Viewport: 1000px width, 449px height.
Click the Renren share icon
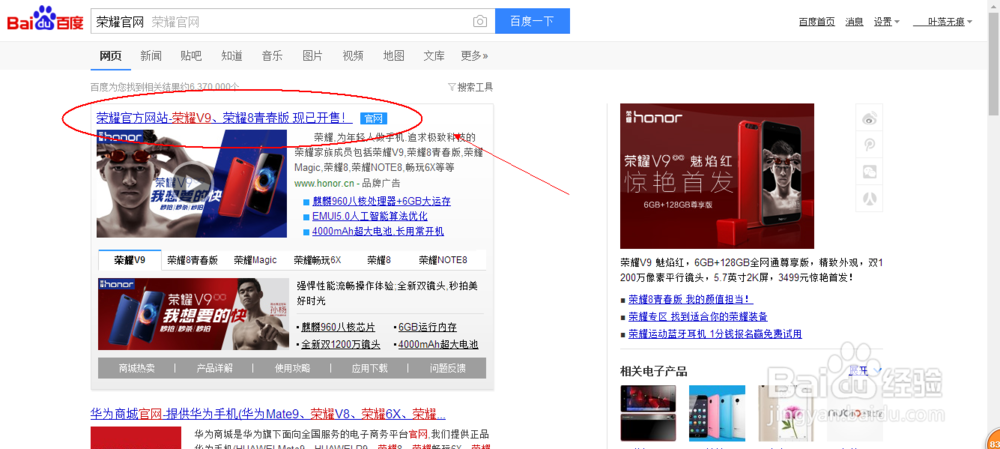point(869,198)
